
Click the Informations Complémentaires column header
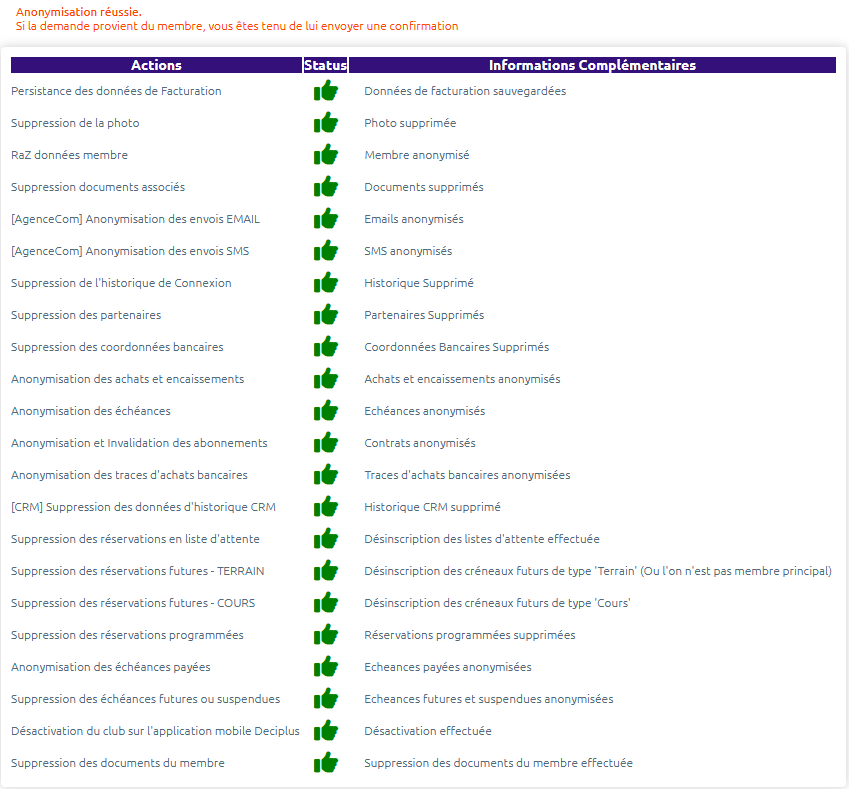(x=592, y=65)
